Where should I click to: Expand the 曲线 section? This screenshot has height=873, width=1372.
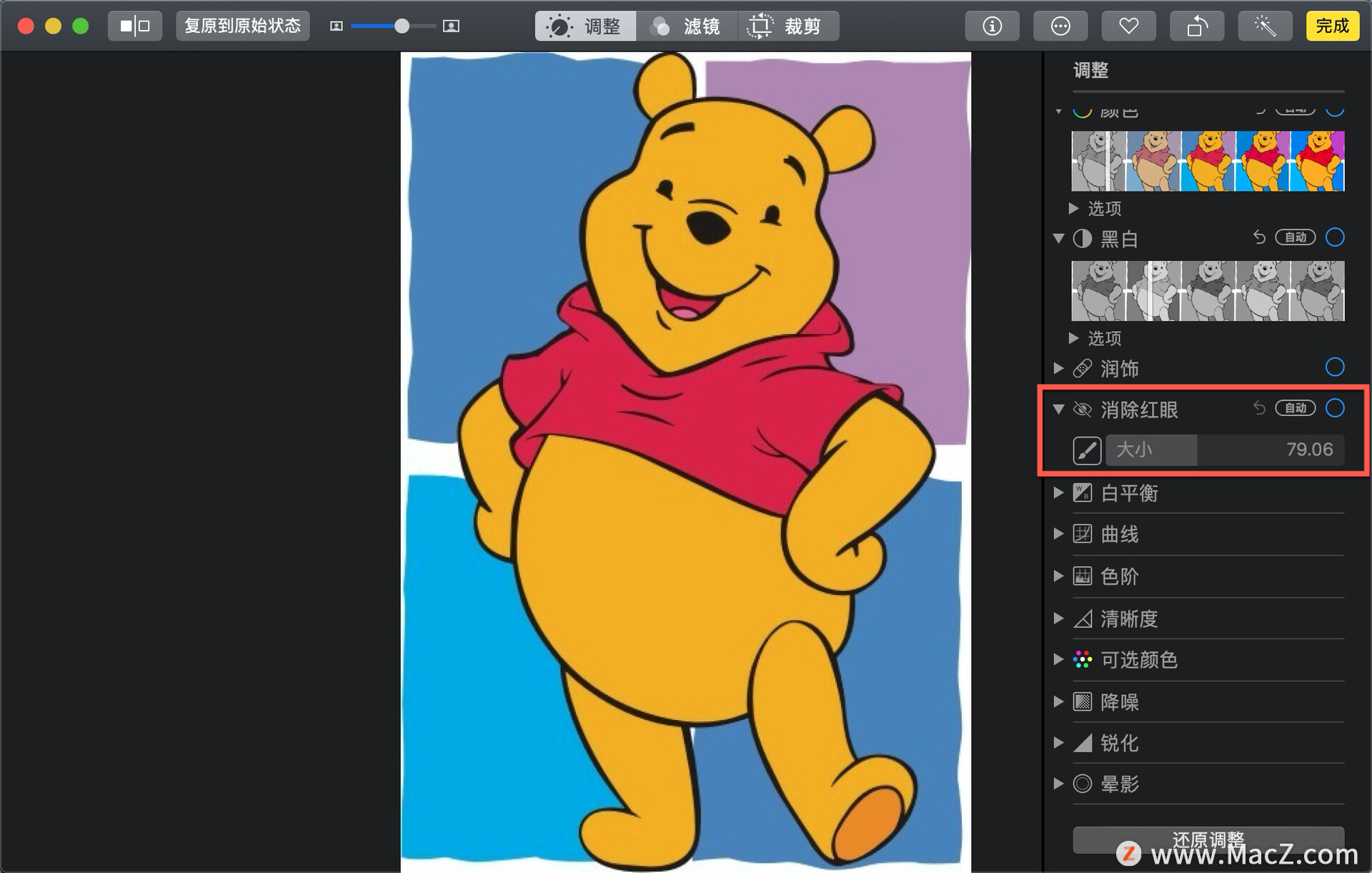1059,534
